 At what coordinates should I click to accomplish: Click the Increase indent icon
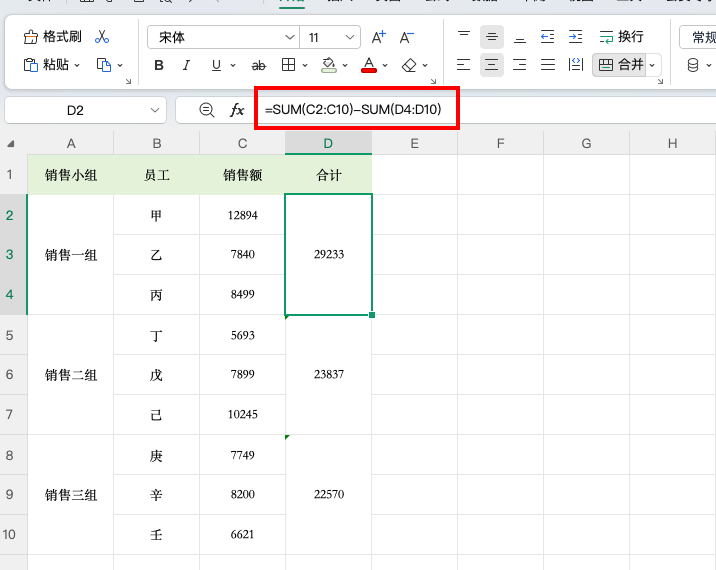(575, 37)
